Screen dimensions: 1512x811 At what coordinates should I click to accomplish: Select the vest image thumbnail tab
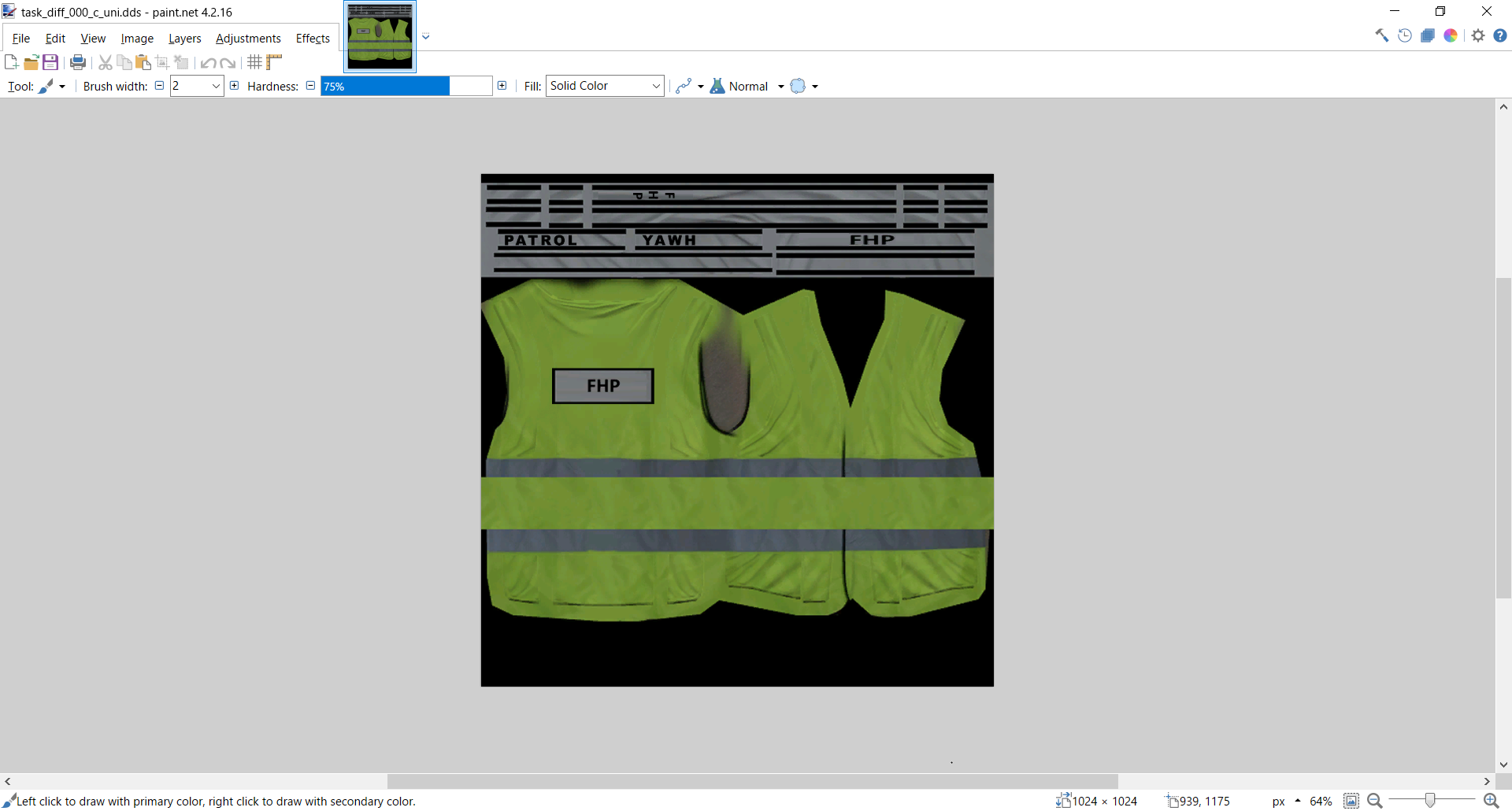[380, 37]
